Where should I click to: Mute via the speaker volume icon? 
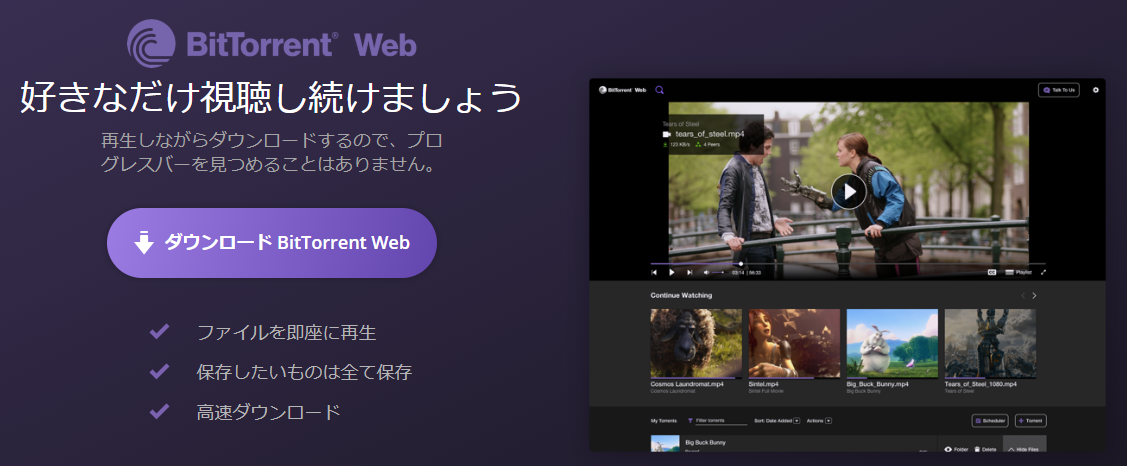click(707, 273)
